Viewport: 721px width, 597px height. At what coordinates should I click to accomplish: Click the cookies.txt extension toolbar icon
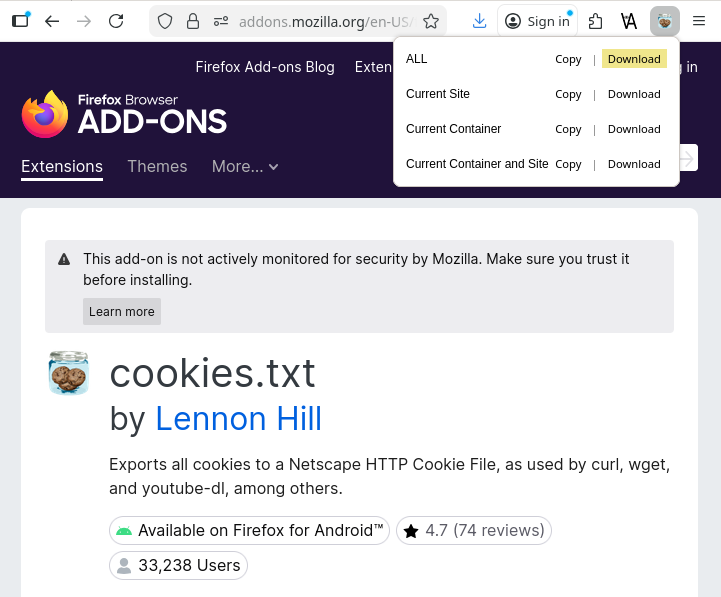pyautogui.click(x=664, y=21)
